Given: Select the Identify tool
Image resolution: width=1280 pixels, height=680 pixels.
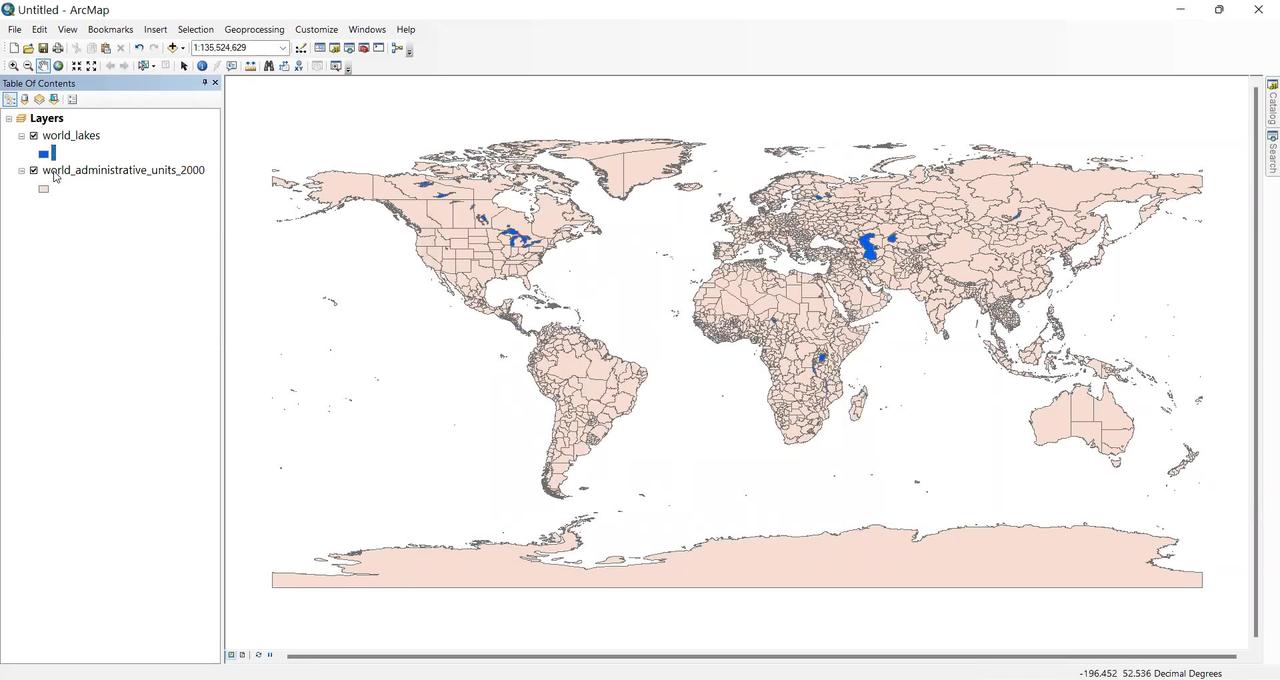Looking at the screenshot, I should coord(201,65).
